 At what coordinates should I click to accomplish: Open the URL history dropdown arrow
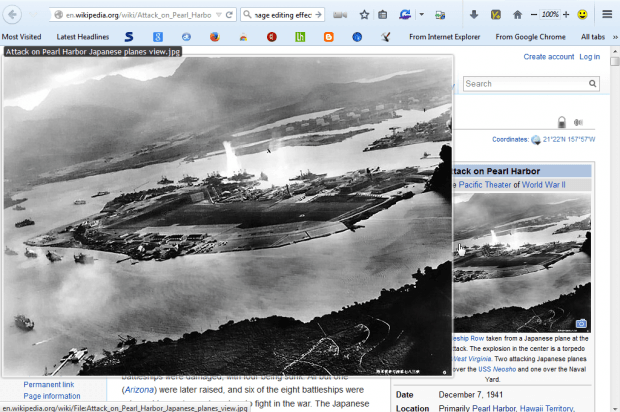point(219,15)
